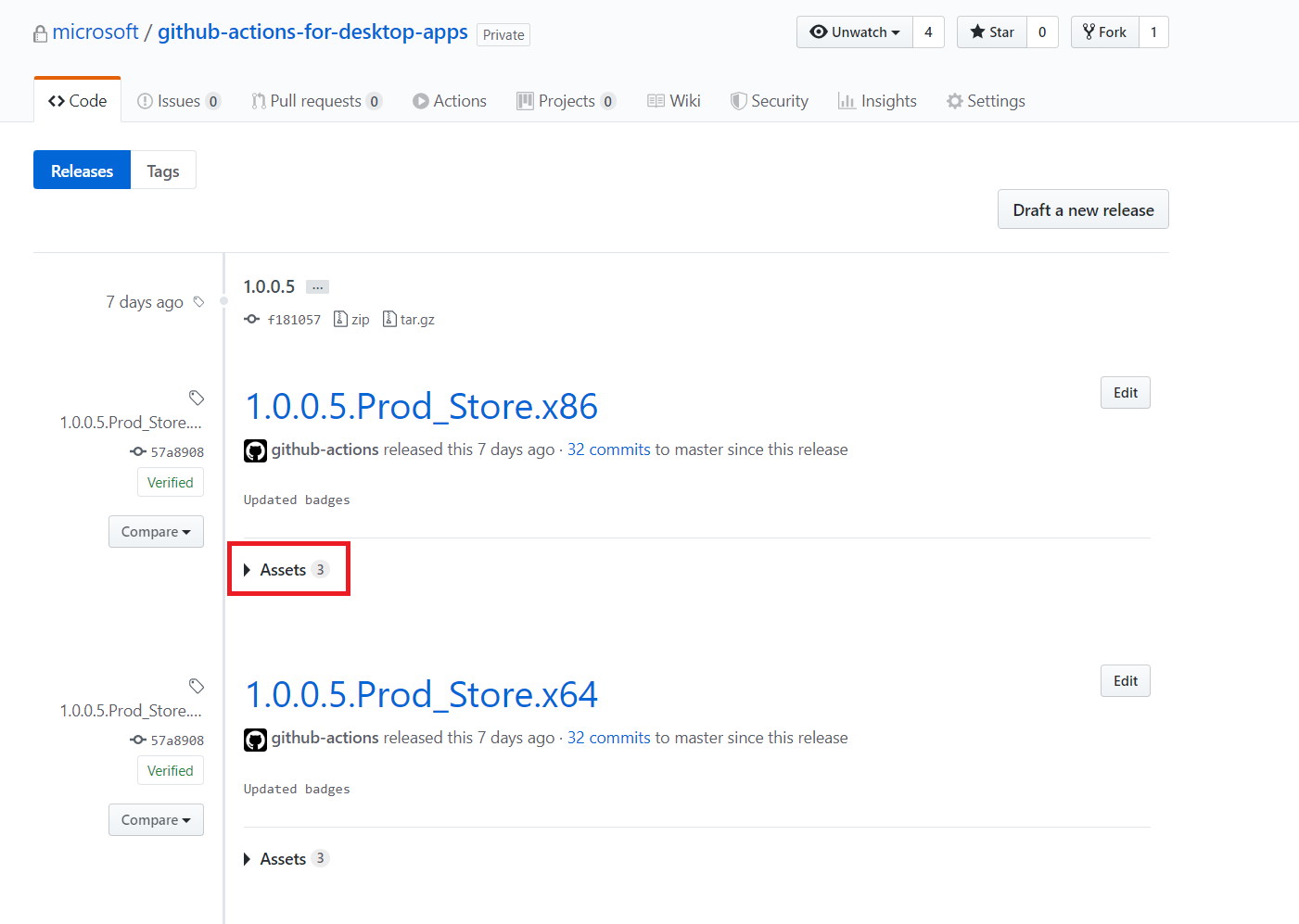This screenshot has height=924, width=1299.
Task: Expand the ellipsis next to 1.0.0.5
Action: click(317, 287)
